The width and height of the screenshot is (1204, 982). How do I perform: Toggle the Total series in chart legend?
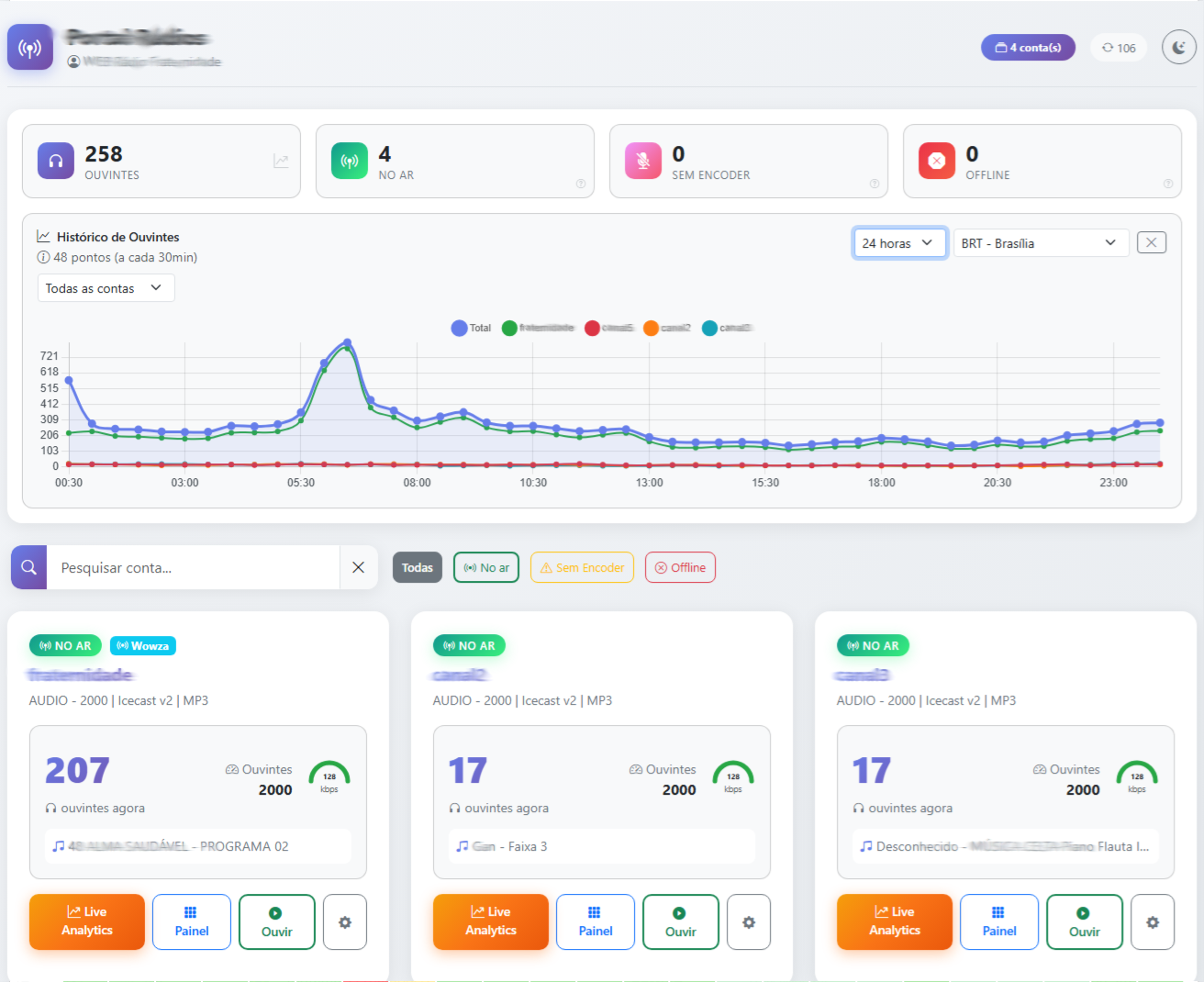point(471,328)
